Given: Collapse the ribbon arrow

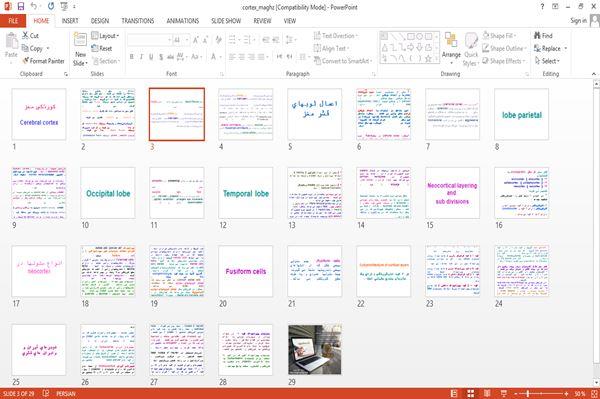Looking at the screenshot, I should point(594,74).
